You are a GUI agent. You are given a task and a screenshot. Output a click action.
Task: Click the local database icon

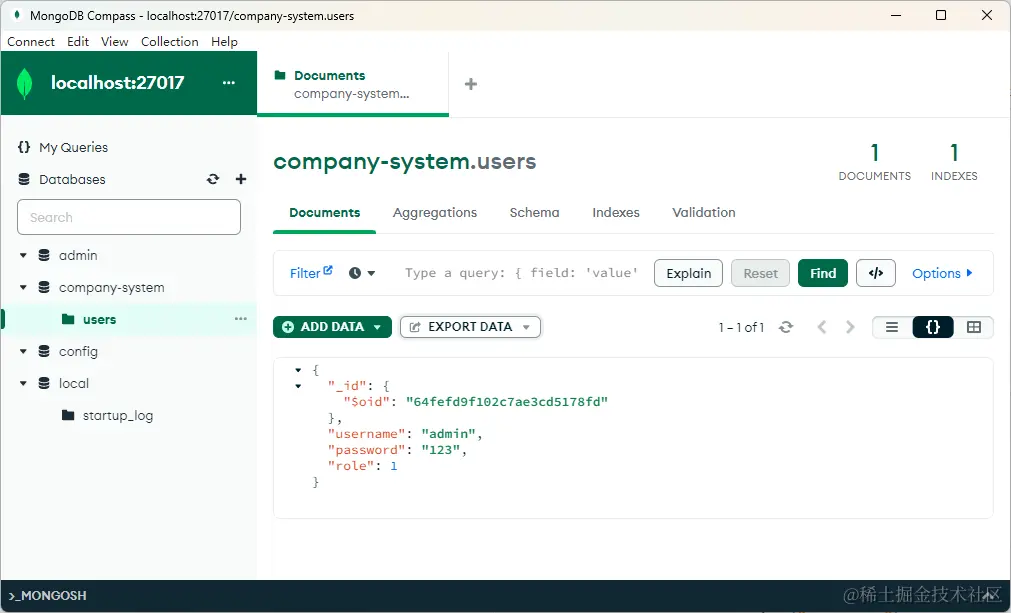(44, 384)
